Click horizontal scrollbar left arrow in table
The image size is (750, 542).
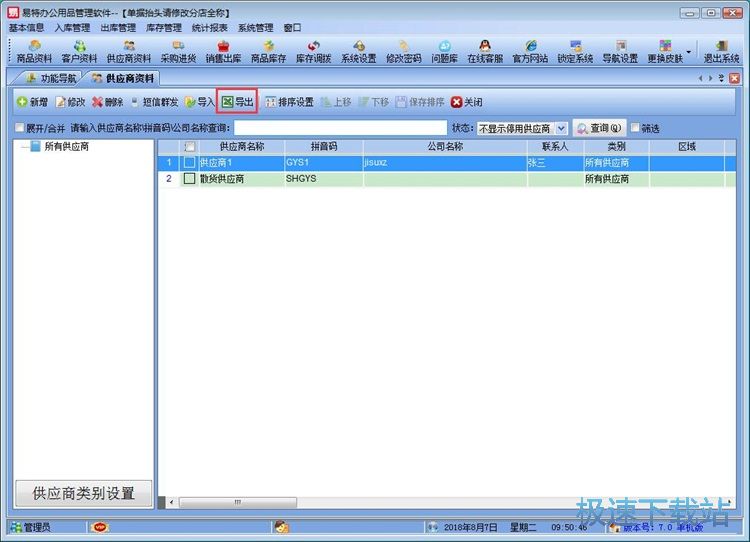[x=171, y=502]
